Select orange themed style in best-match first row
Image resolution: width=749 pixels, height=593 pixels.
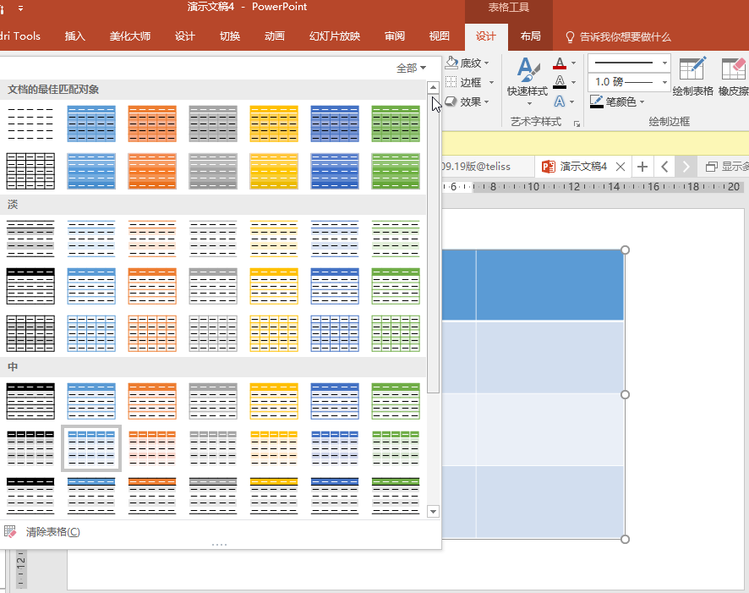(152, 124)
